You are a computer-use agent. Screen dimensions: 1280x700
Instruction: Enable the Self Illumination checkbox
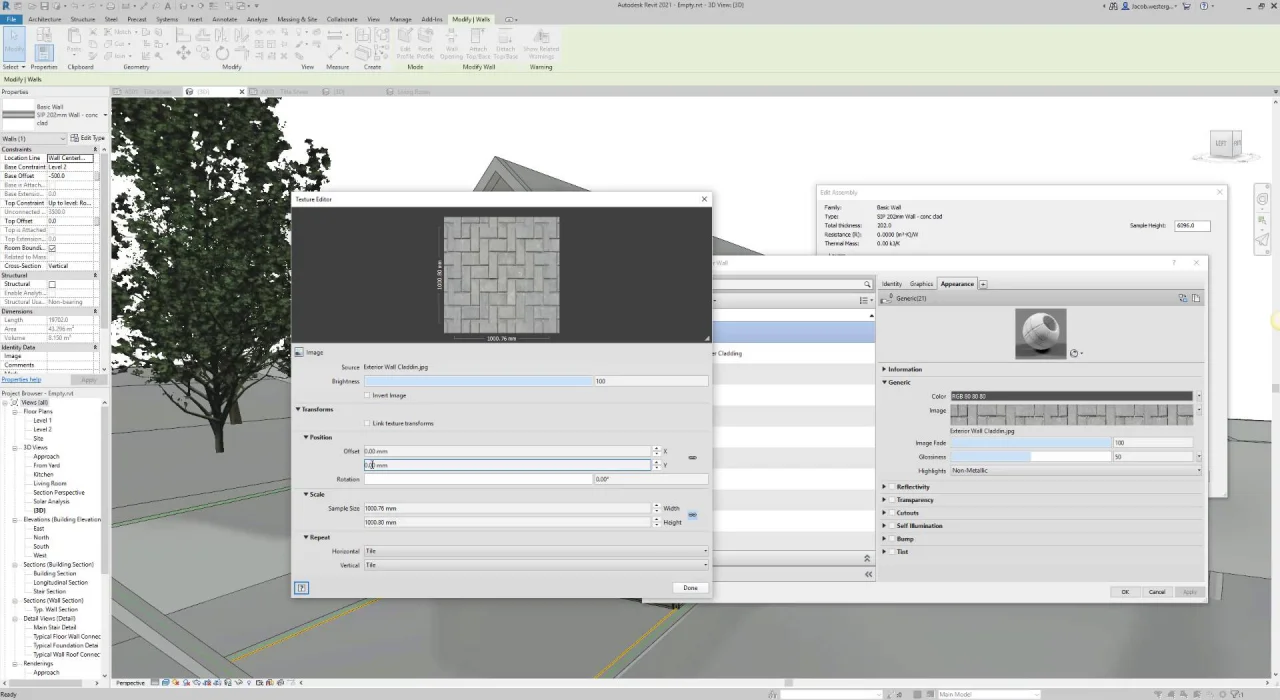pos(893,526)
